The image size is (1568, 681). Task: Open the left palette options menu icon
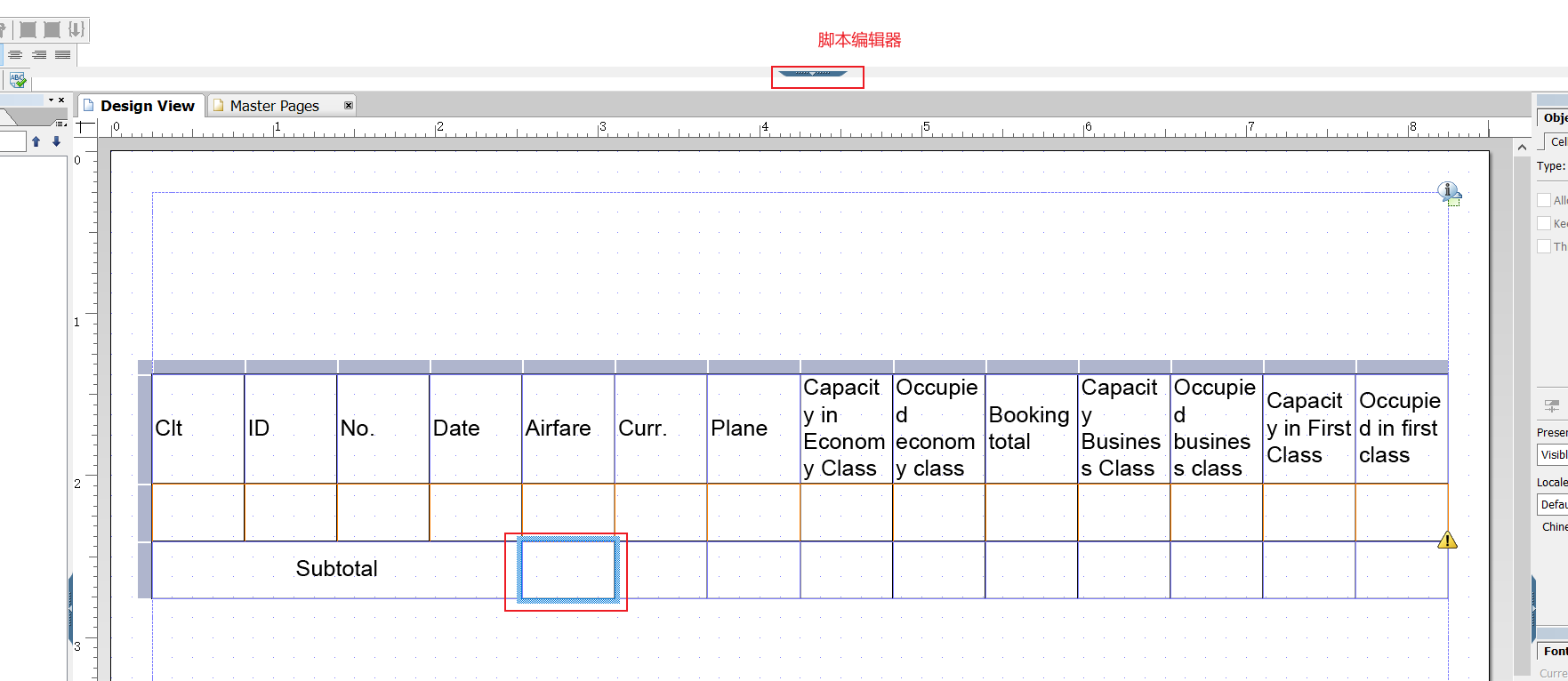click(60, 124)
